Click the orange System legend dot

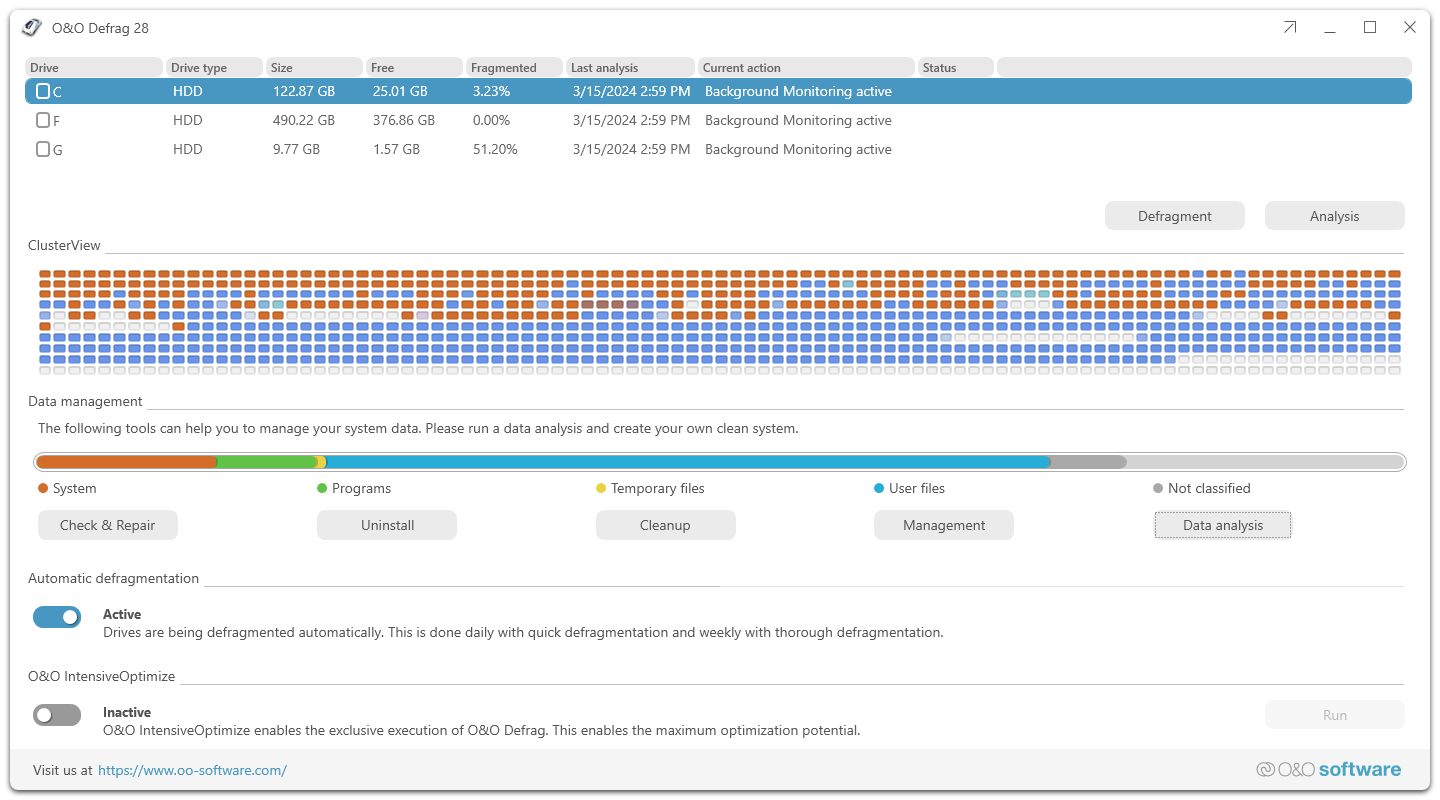[x=43, y=488]
